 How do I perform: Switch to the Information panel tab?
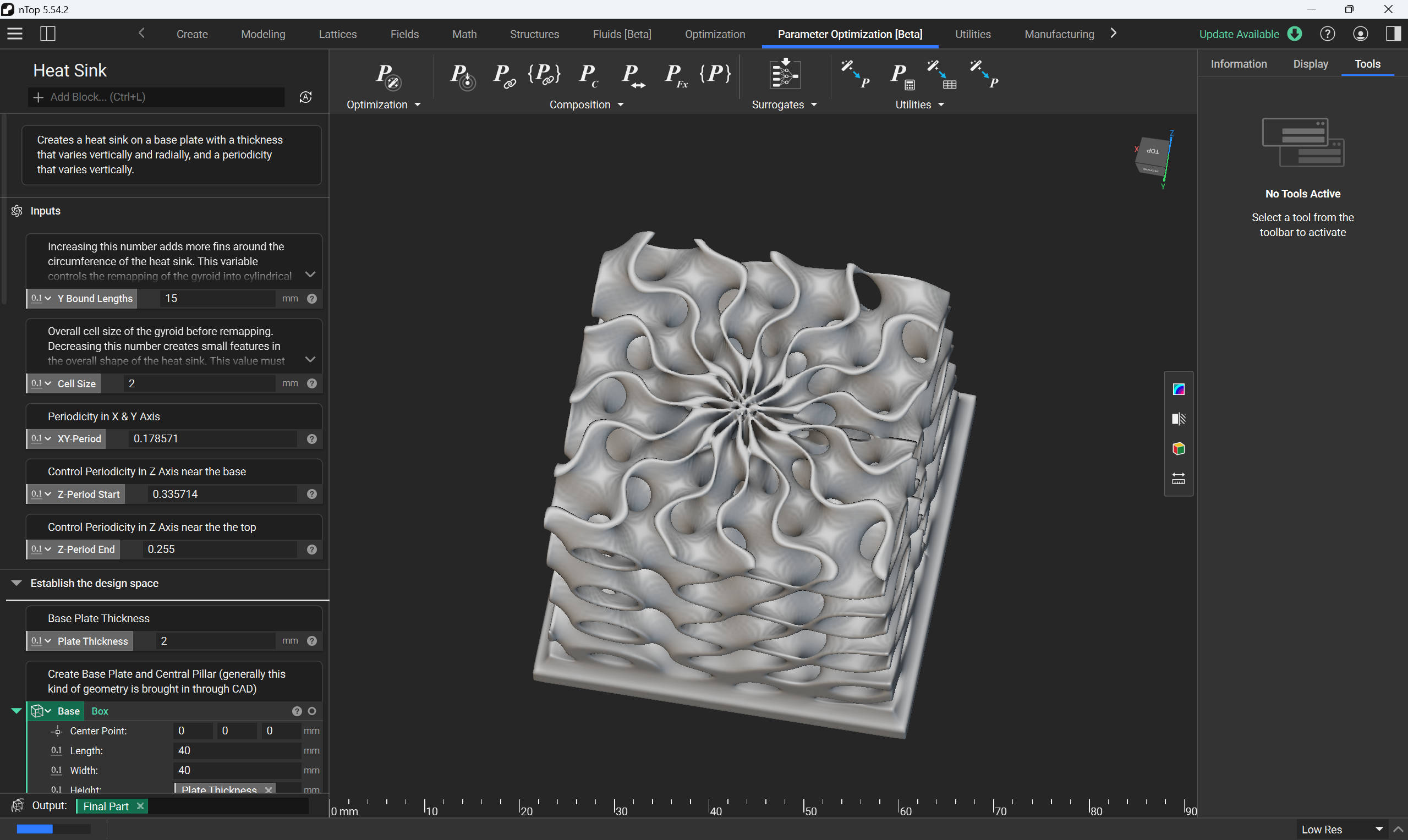[x=1238, y=64]
